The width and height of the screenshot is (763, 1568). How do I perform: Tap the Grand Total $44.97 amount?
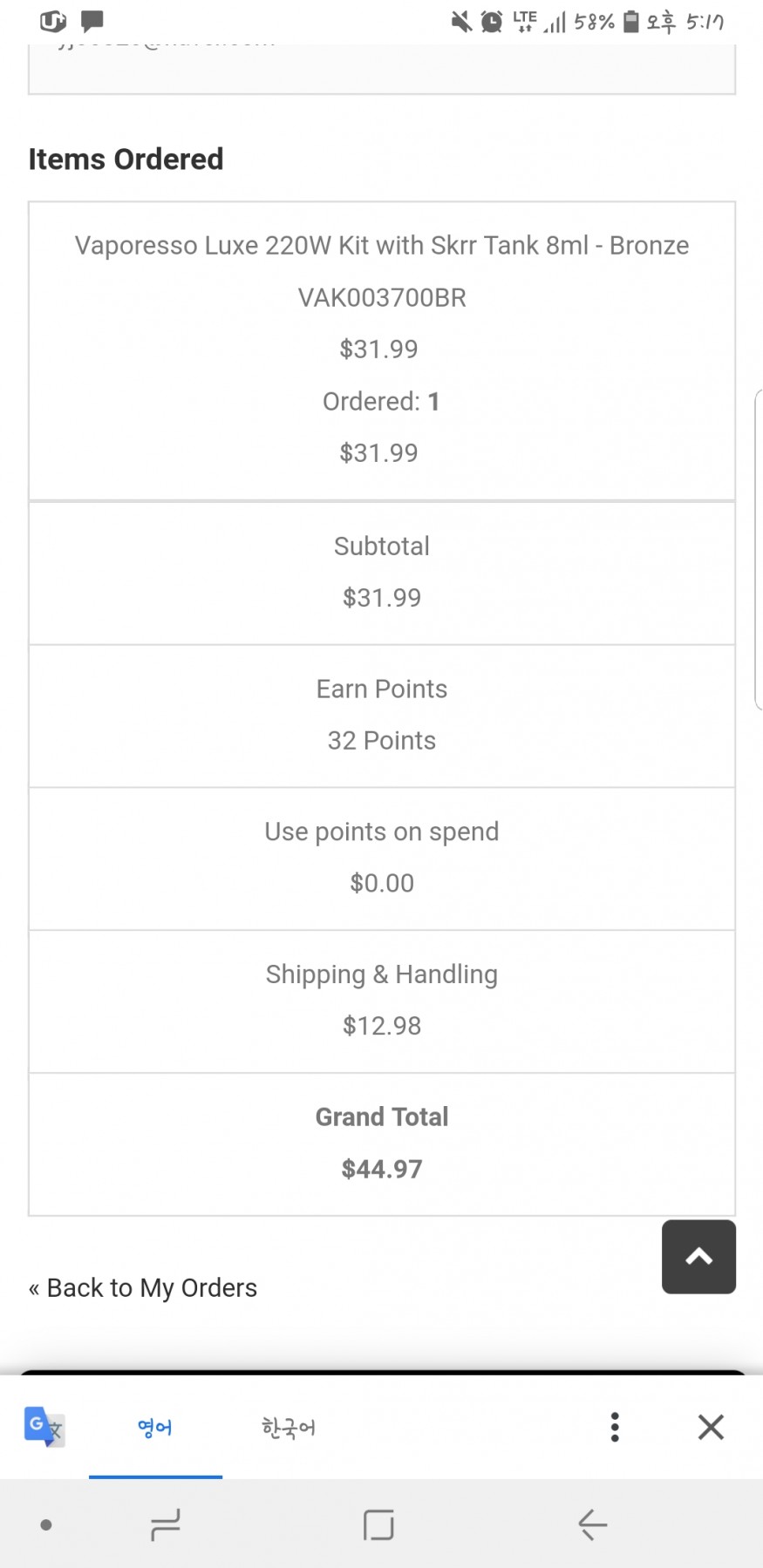(x=381, y=1169)
